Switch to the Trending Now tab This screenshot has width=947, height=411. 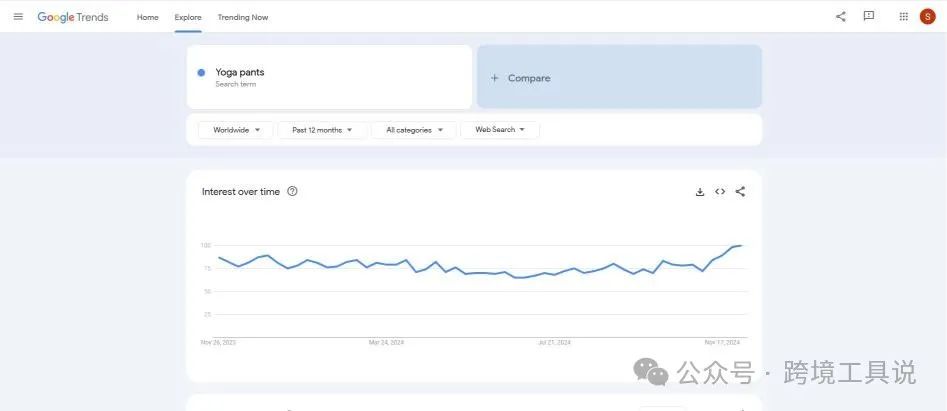[243, 17]
